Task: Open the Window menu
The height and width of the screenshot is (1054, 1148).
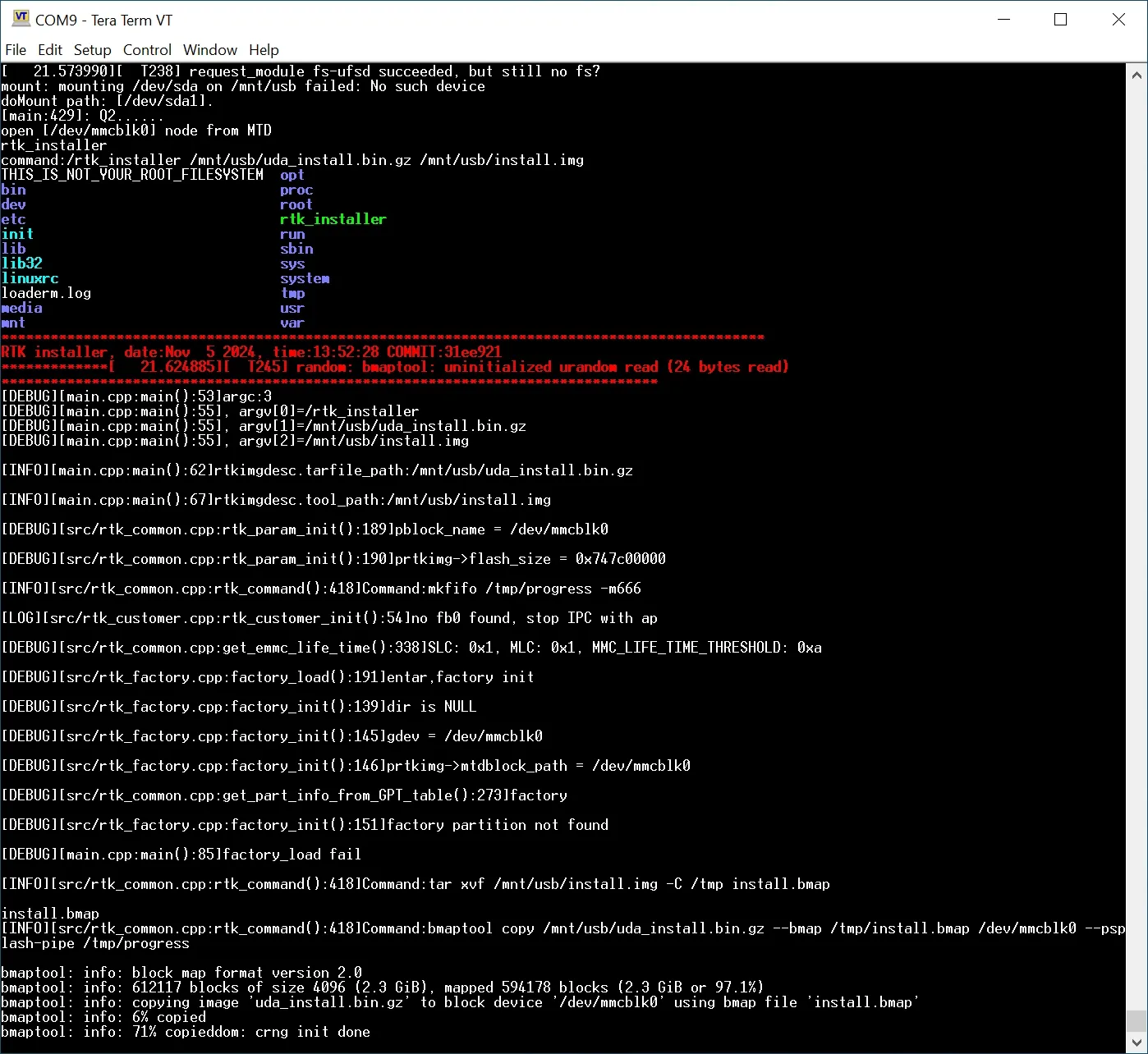Action: (x=210, y=50)
